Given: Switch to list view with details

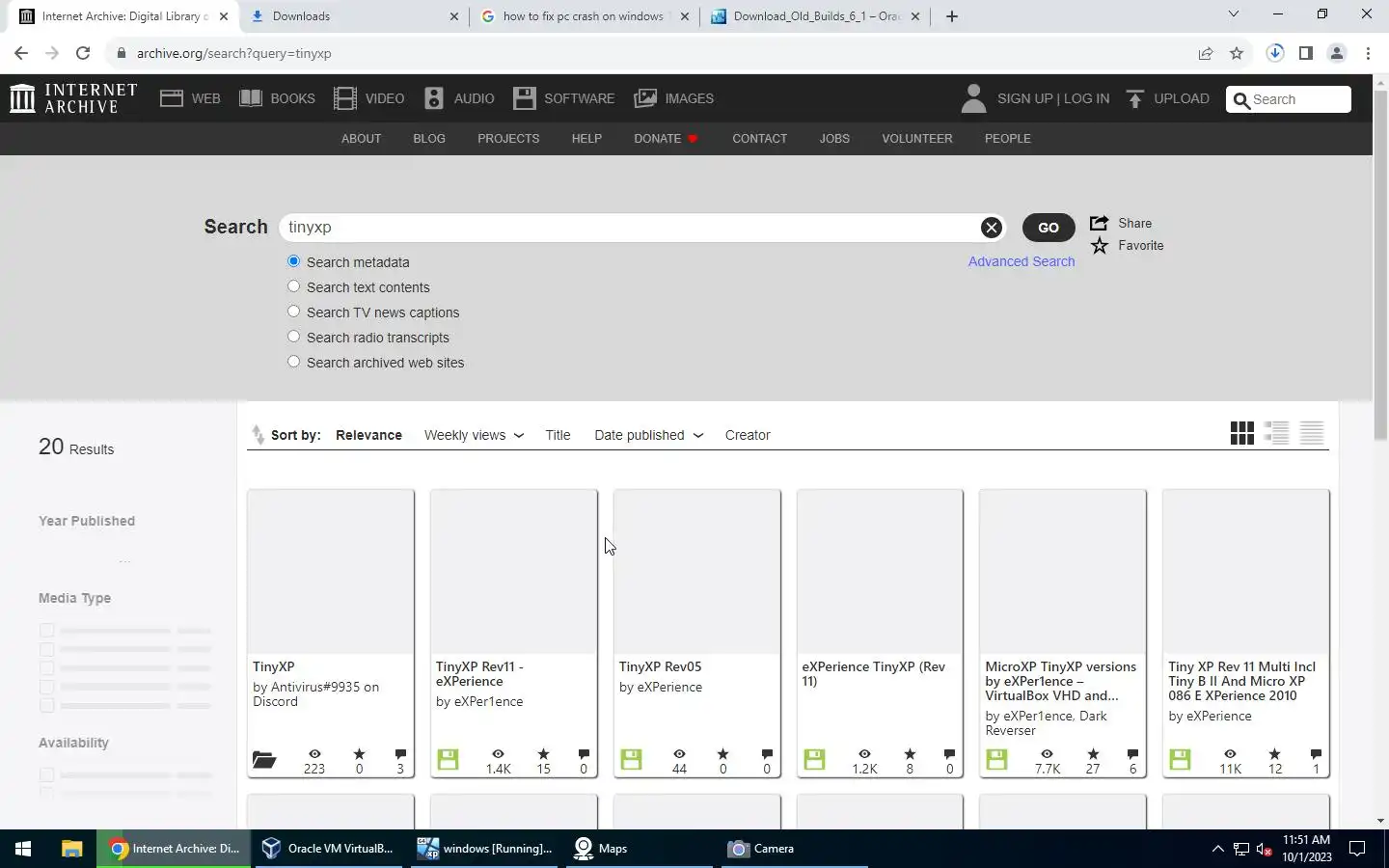Looking at the screenshot, I should click(1277, 433).
